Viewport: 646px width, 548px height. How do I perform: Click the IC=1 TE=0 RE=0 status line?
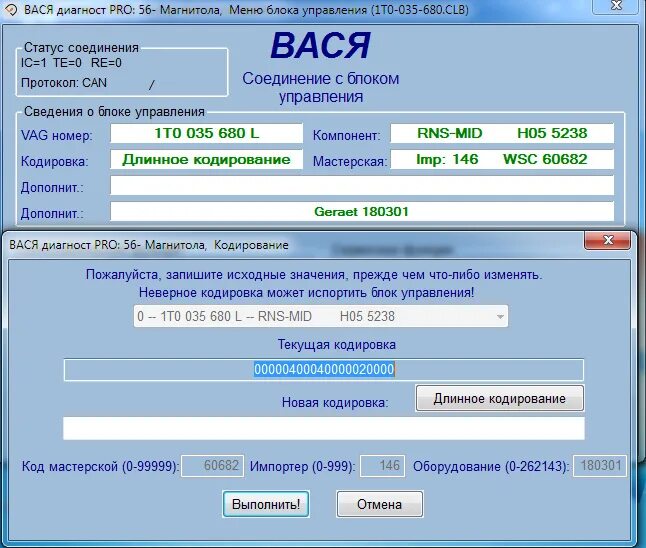(71, 63)
